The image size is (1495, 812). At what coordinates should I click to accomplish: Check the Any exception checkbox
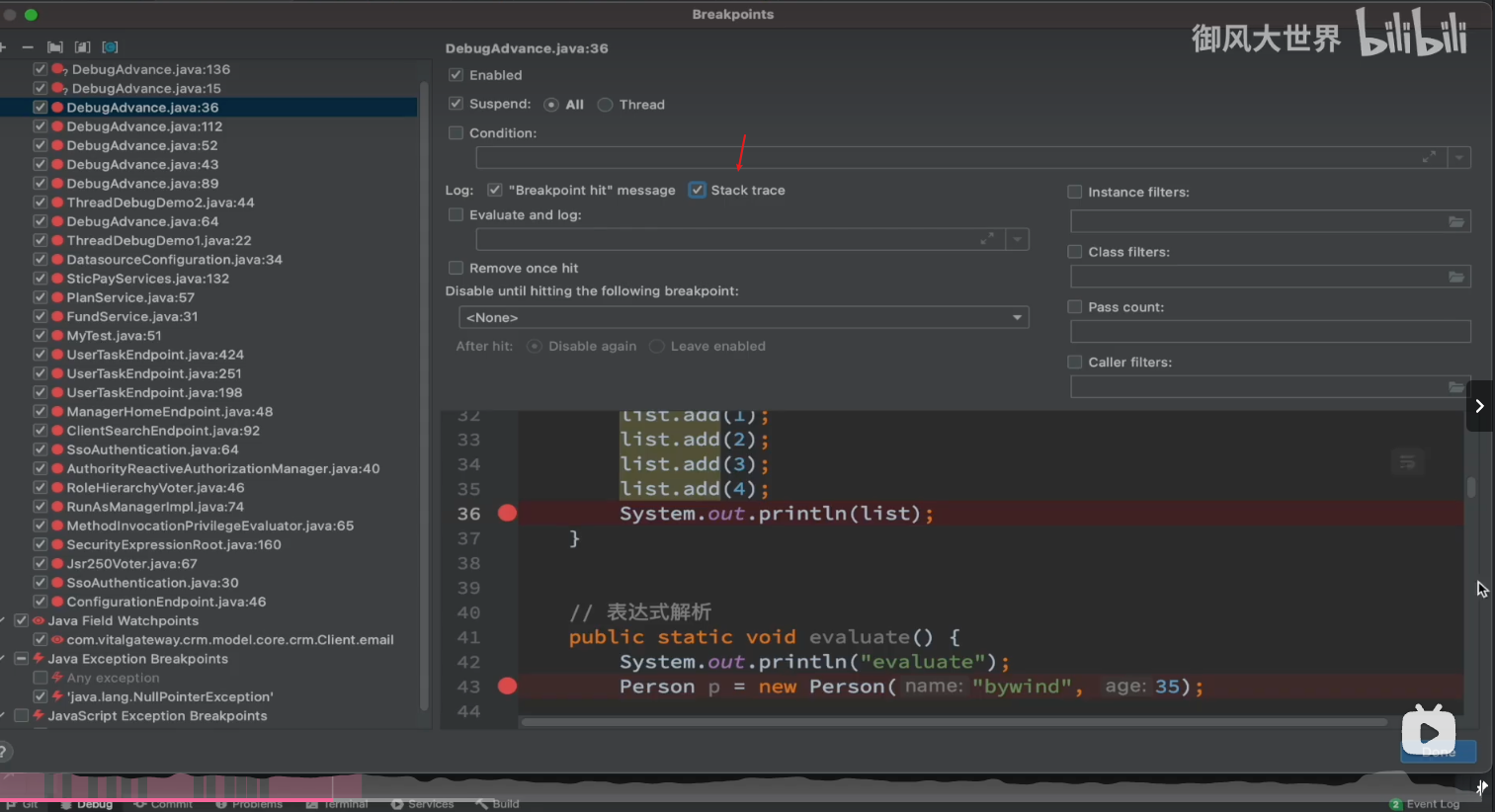(41, 678)
